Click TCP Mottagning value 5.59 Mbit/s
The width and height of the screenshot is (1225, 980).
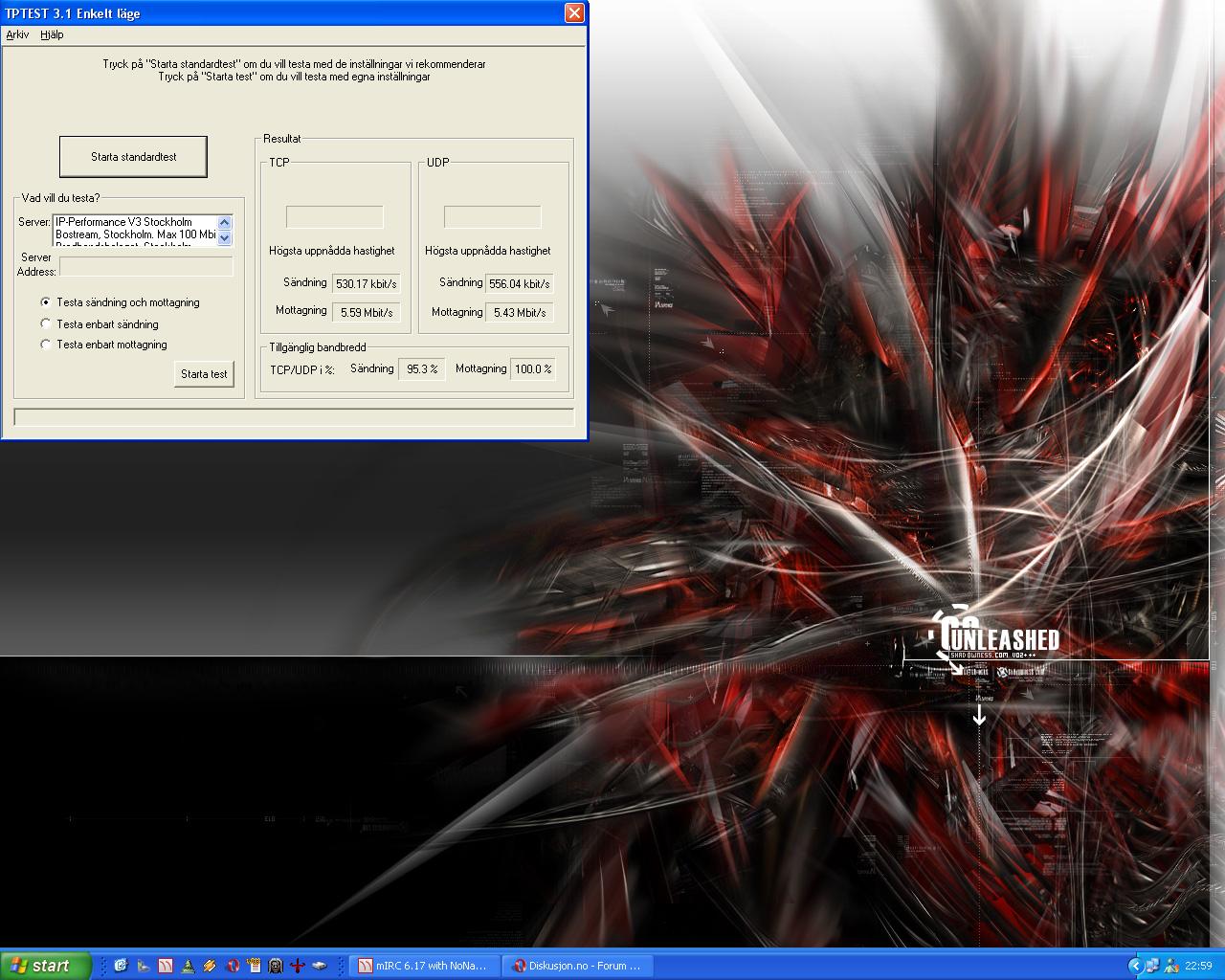pos(366,312)
